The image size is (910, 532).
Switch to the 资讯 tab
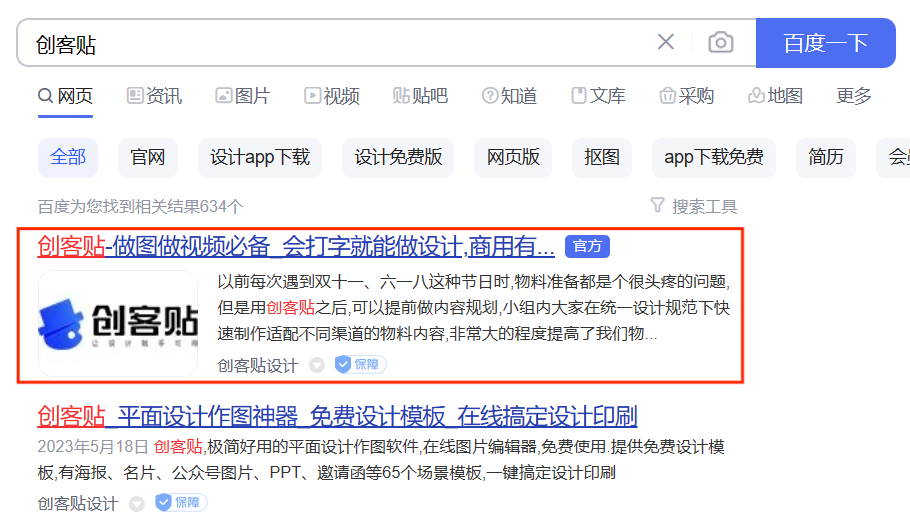(x=154, y=96)
